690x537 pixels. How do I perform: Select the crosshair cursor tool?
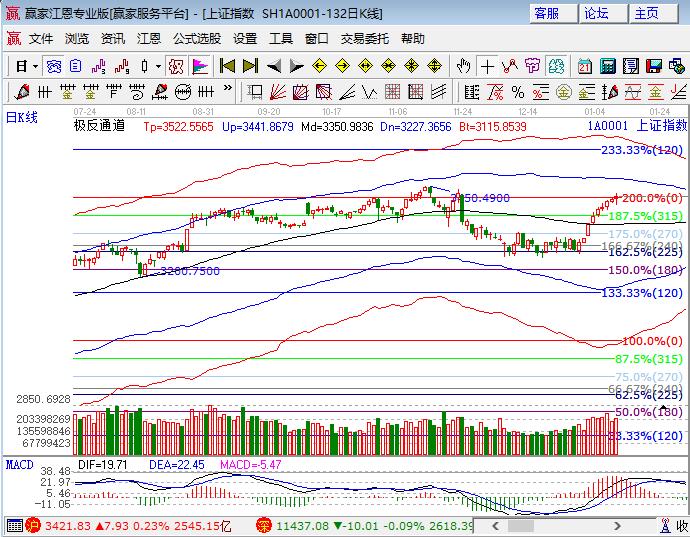(487, 66)
